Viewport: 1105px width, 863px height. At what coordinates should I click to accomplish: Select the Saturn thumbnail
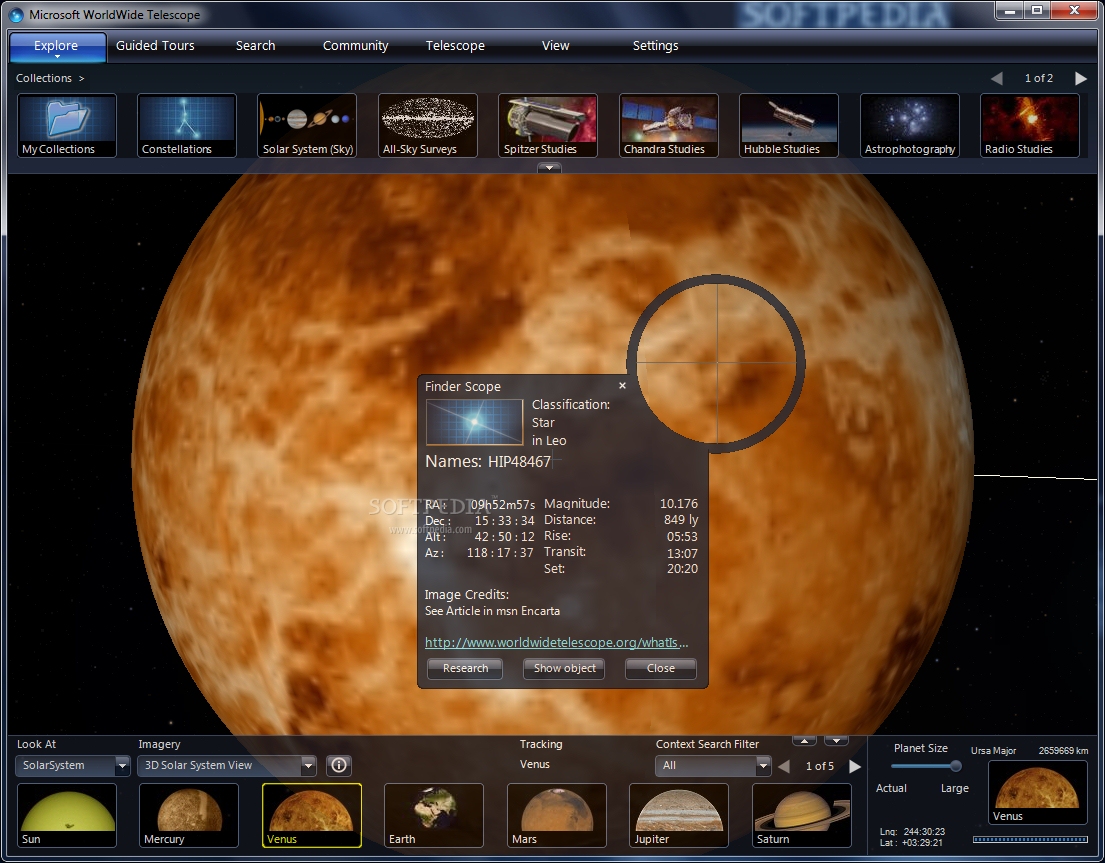(x=802, y=815)
